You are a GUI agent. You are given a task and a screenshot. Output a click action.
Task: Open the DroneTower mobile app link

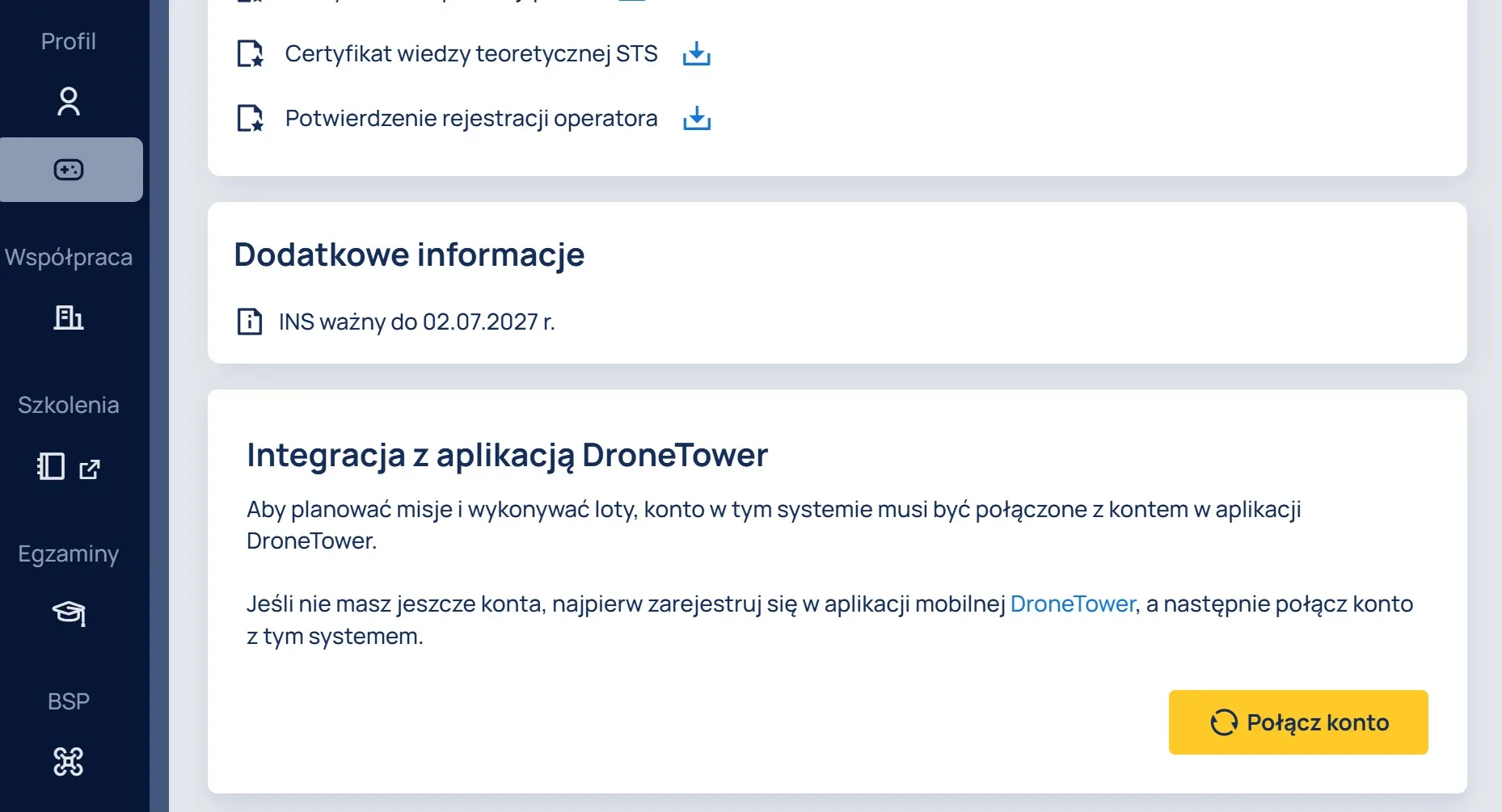click(x=1073, y=604)
